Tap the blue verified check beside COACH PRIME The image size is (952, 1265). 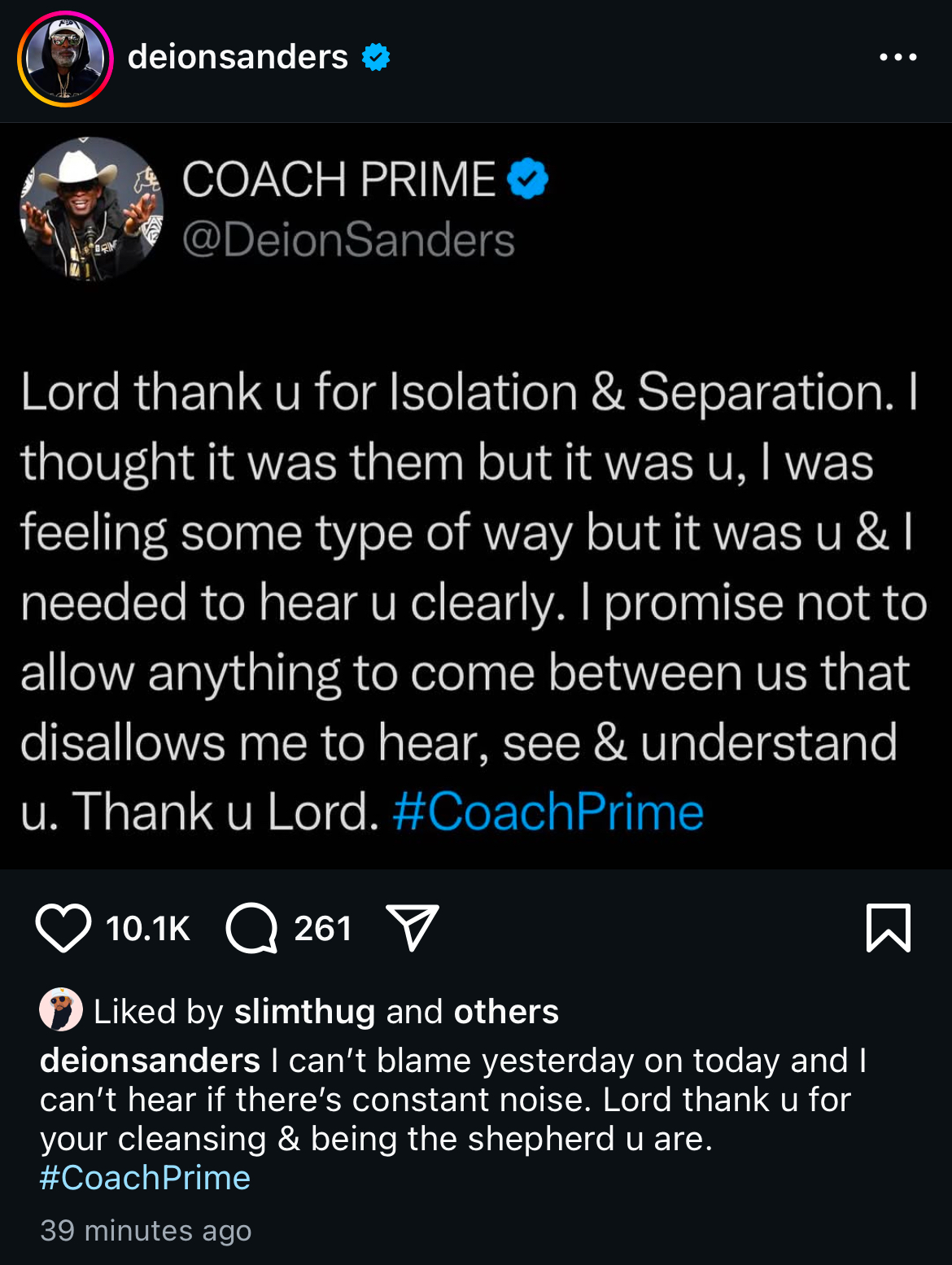(x=528, y=179)
